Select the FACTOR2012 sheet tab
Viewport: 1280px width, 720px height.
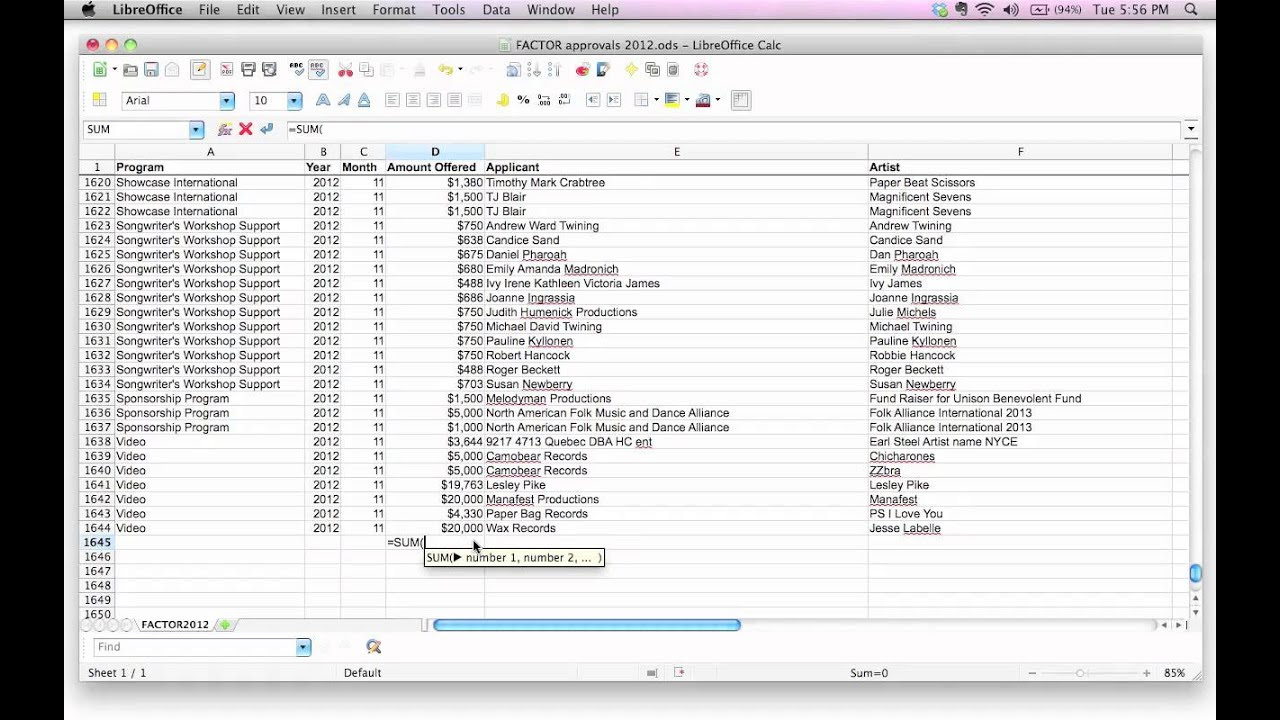point(175,625)
